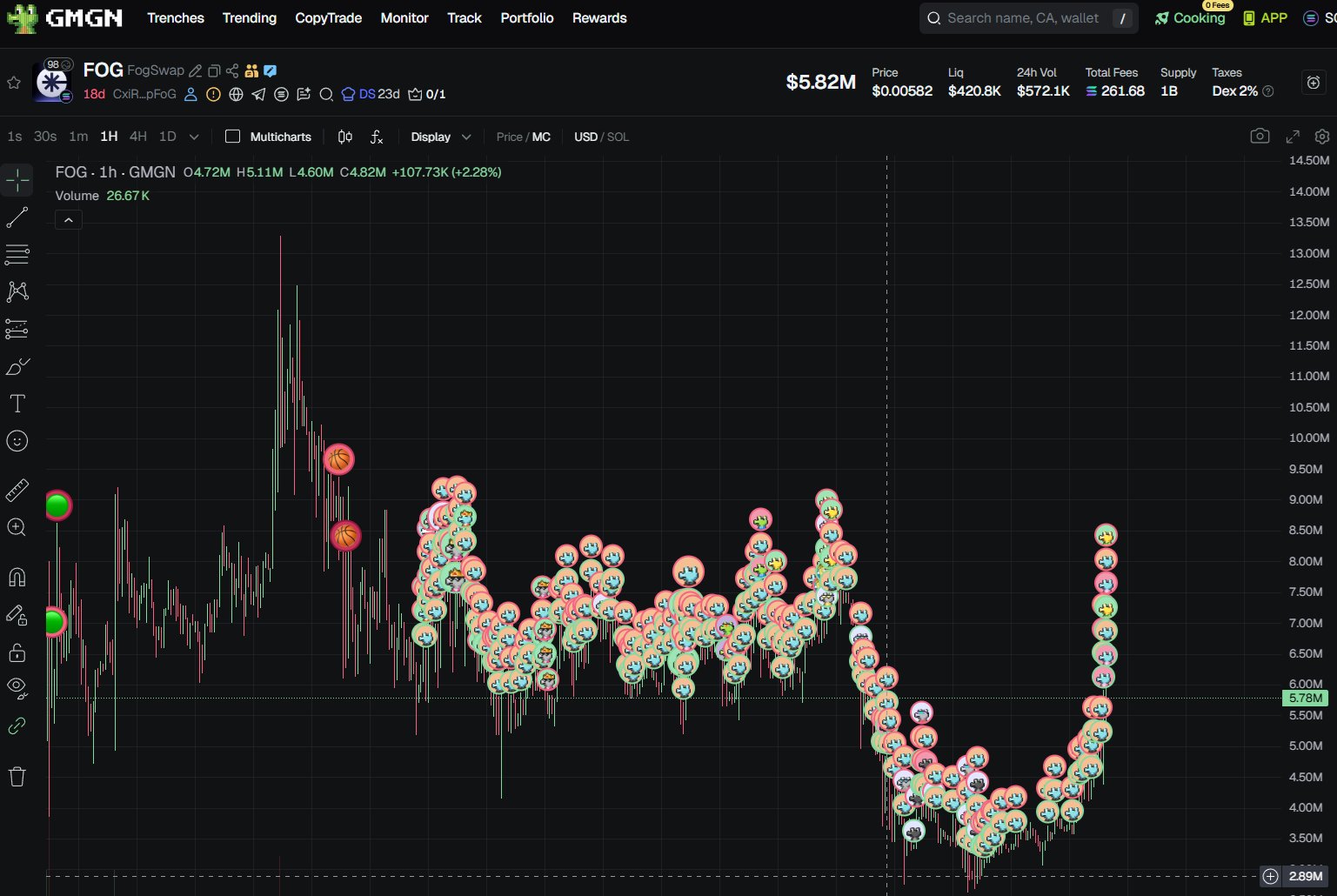The image size is (1337, 896).
Task: Activate the ruler measure tool
Action: coord(17,491)
